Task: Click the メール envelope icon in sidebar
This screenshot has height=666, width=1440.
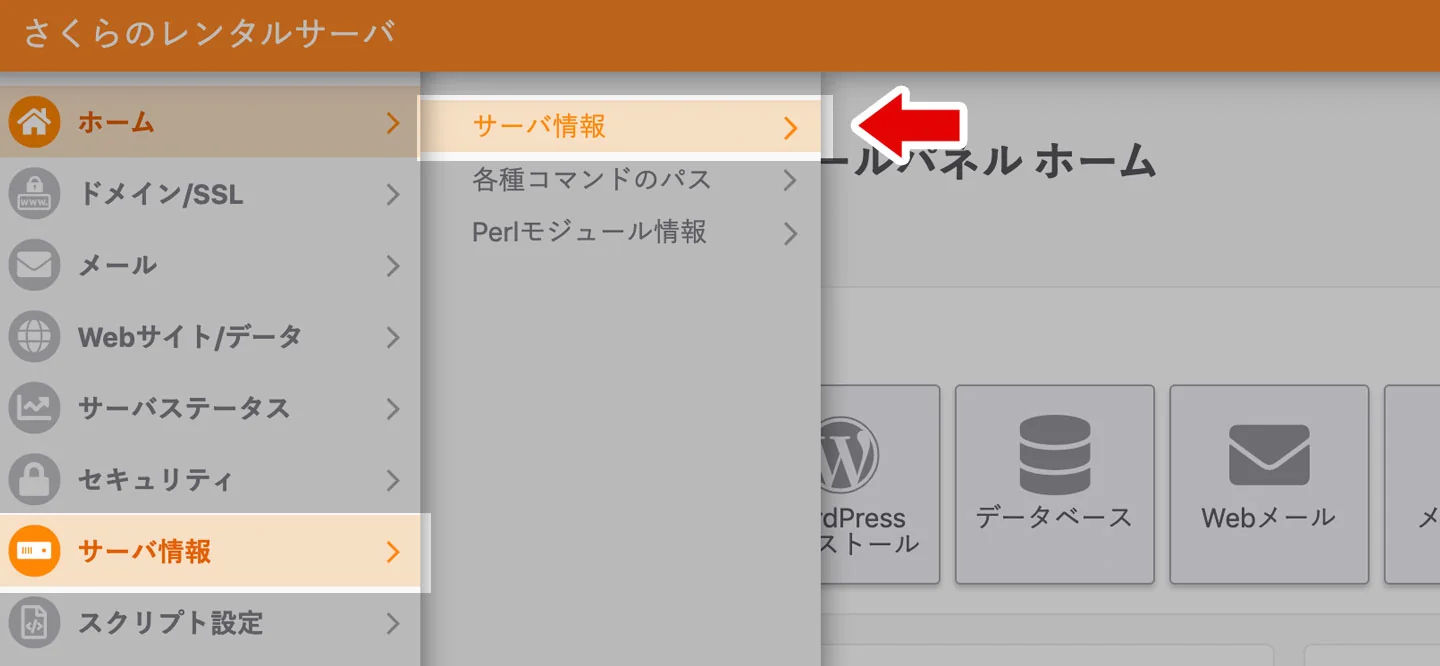Action: [x=34, y=265]
